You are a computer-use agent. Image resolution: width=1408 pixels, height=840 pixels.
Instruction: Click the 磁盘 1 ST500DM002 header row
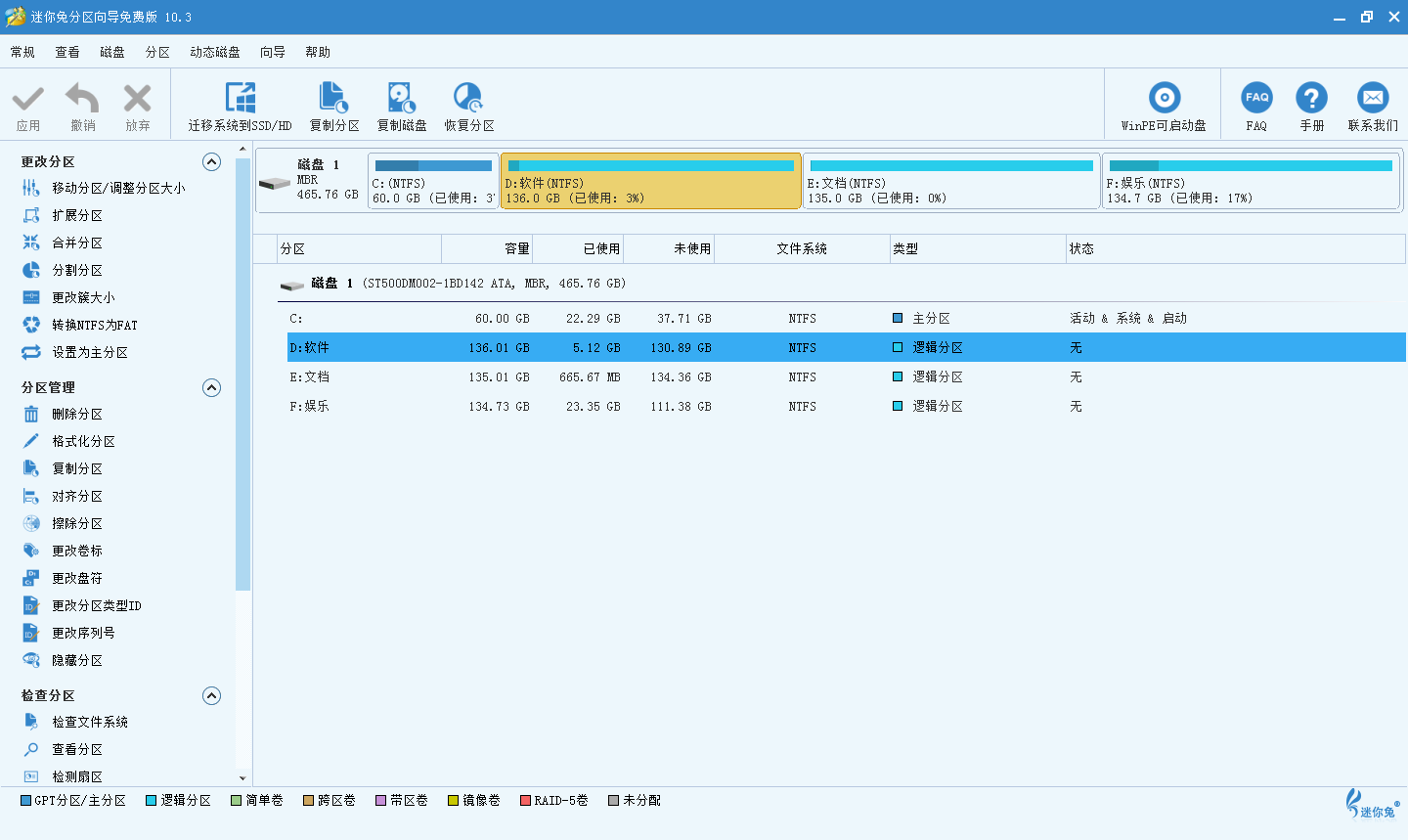point(841,284)
